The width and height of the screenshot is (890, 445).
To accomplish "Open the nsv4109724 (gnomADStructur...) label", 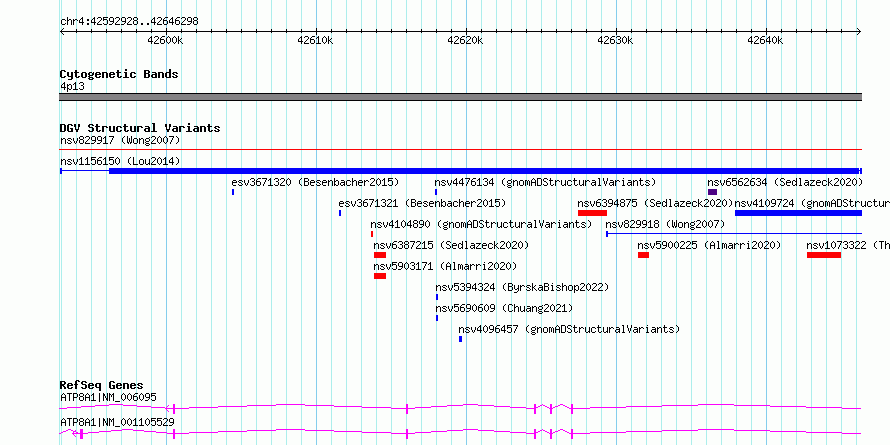I will pos(812,203).
